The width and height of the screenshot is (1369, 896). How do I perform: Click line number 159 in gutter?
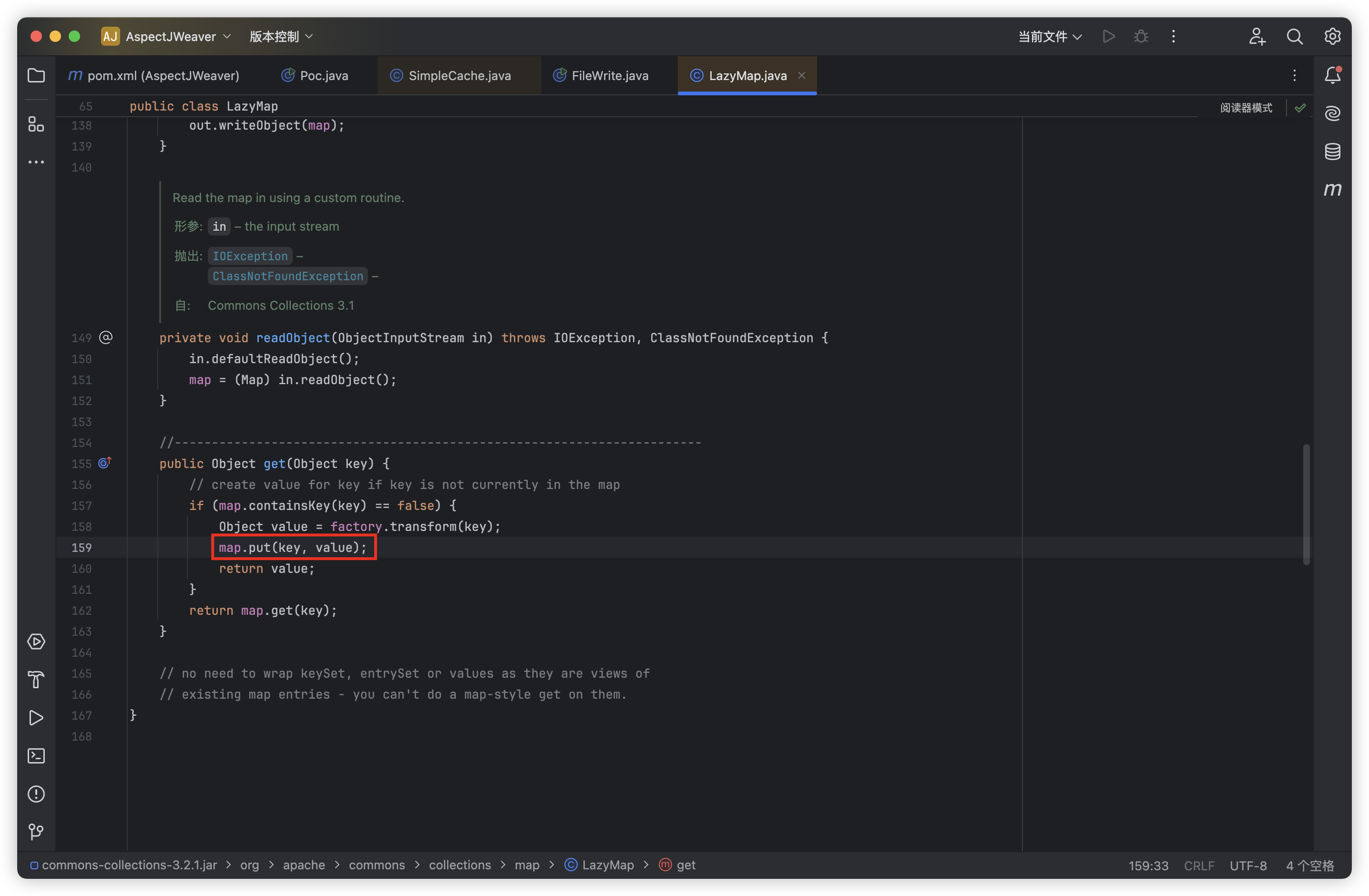(x=81, y=547)
